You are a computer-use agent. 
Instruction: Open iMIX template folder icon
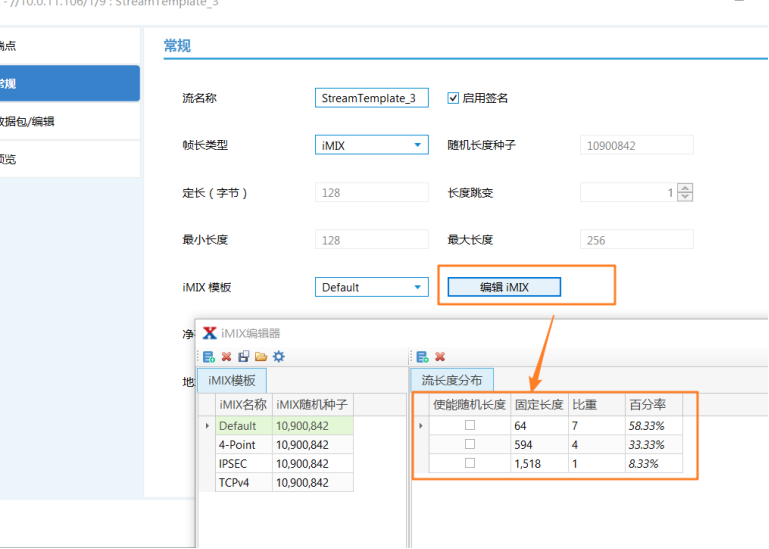click(x=261, y=357)
